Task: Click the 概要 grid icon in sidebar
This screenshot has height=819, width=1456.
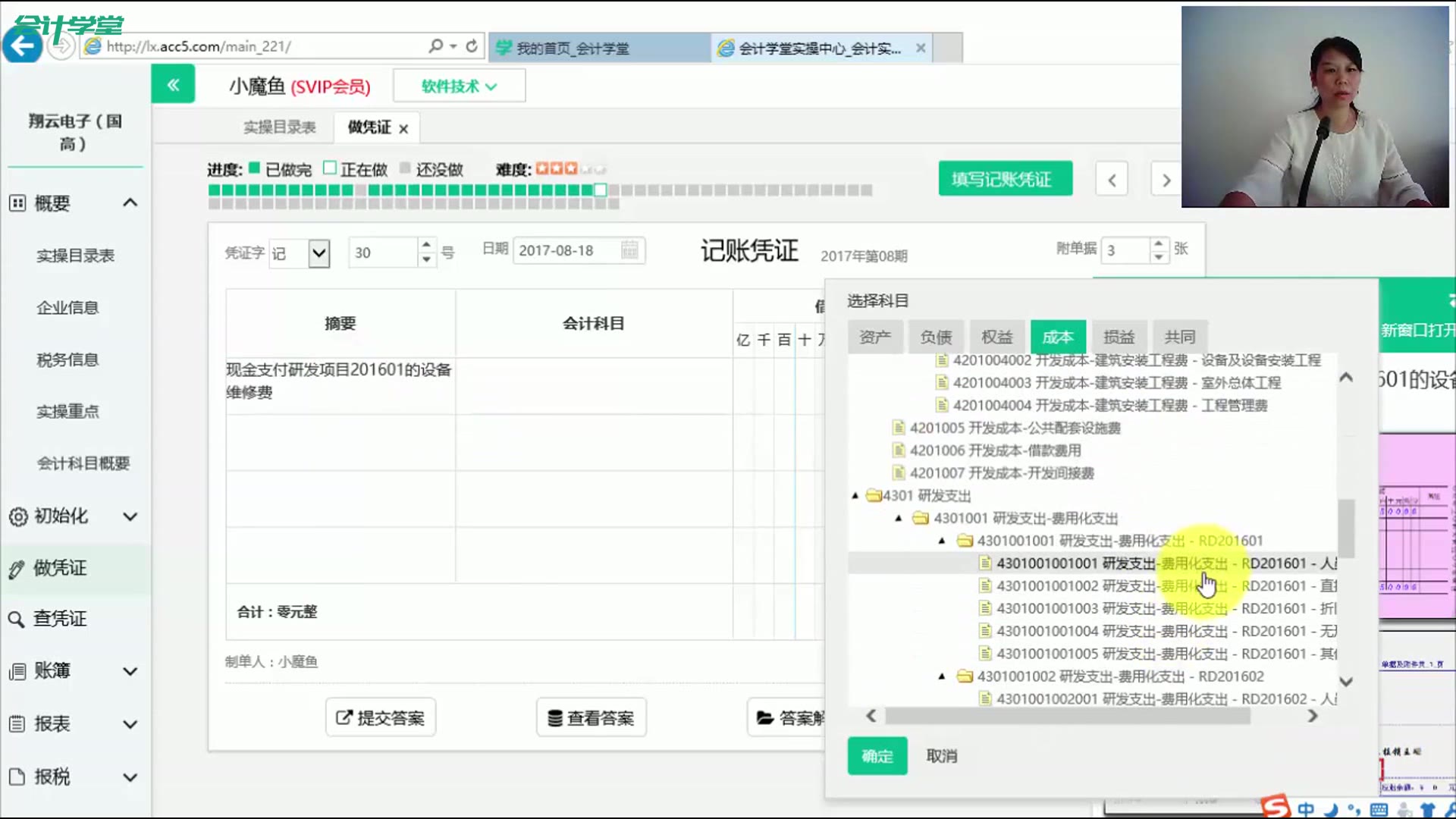Action: tap(17, 202)
